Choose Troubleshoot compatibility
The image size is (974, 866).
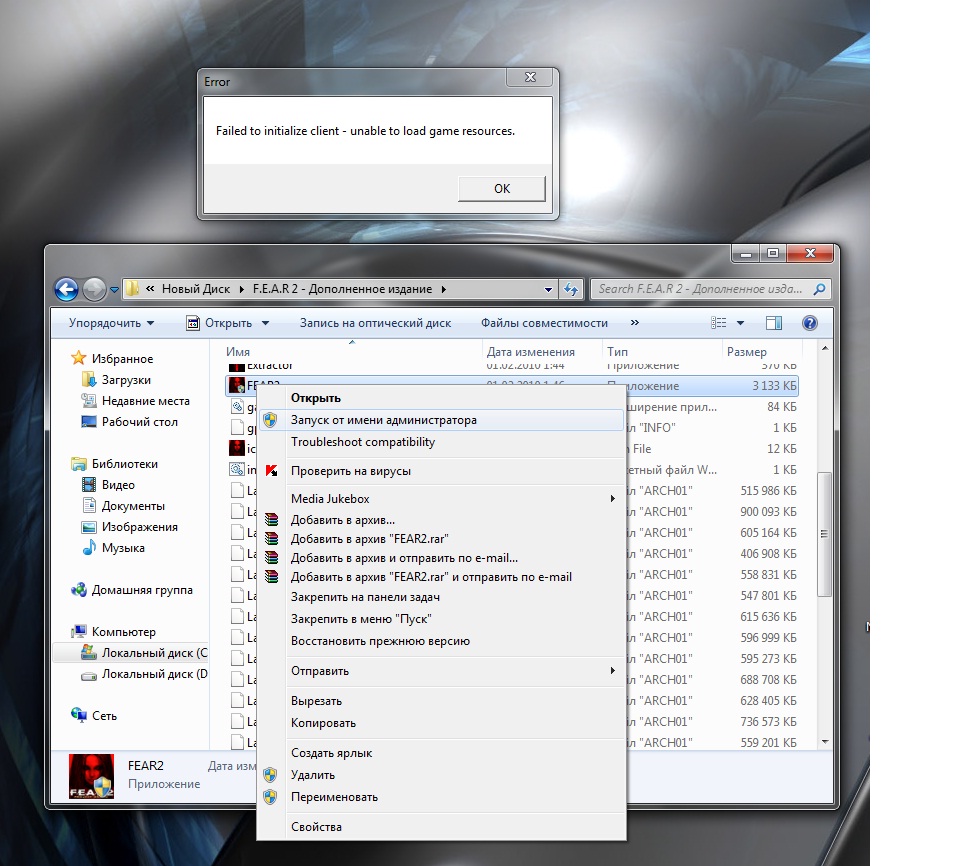(x=442, y=442)
